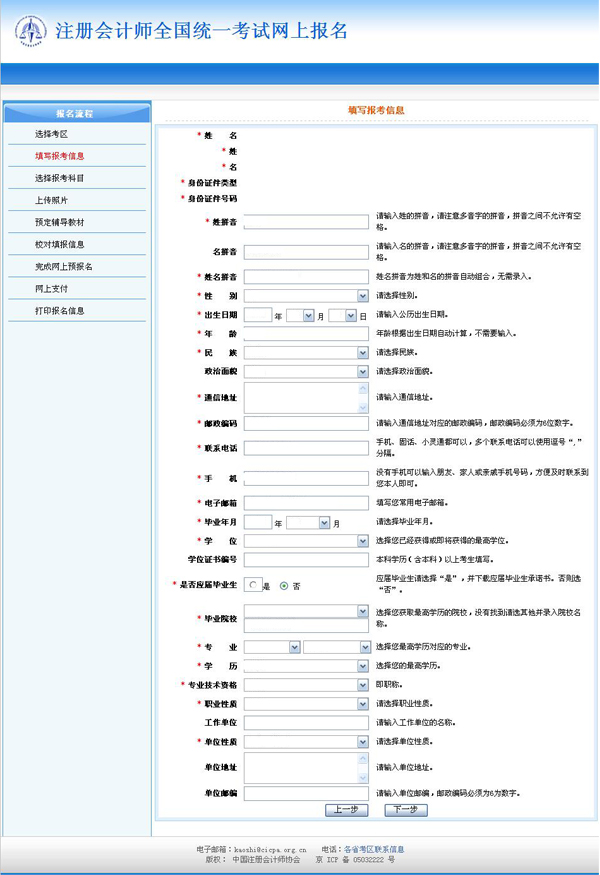Open the 政治面貌 dropdown
600x875 pixels.
coord(306,372)
